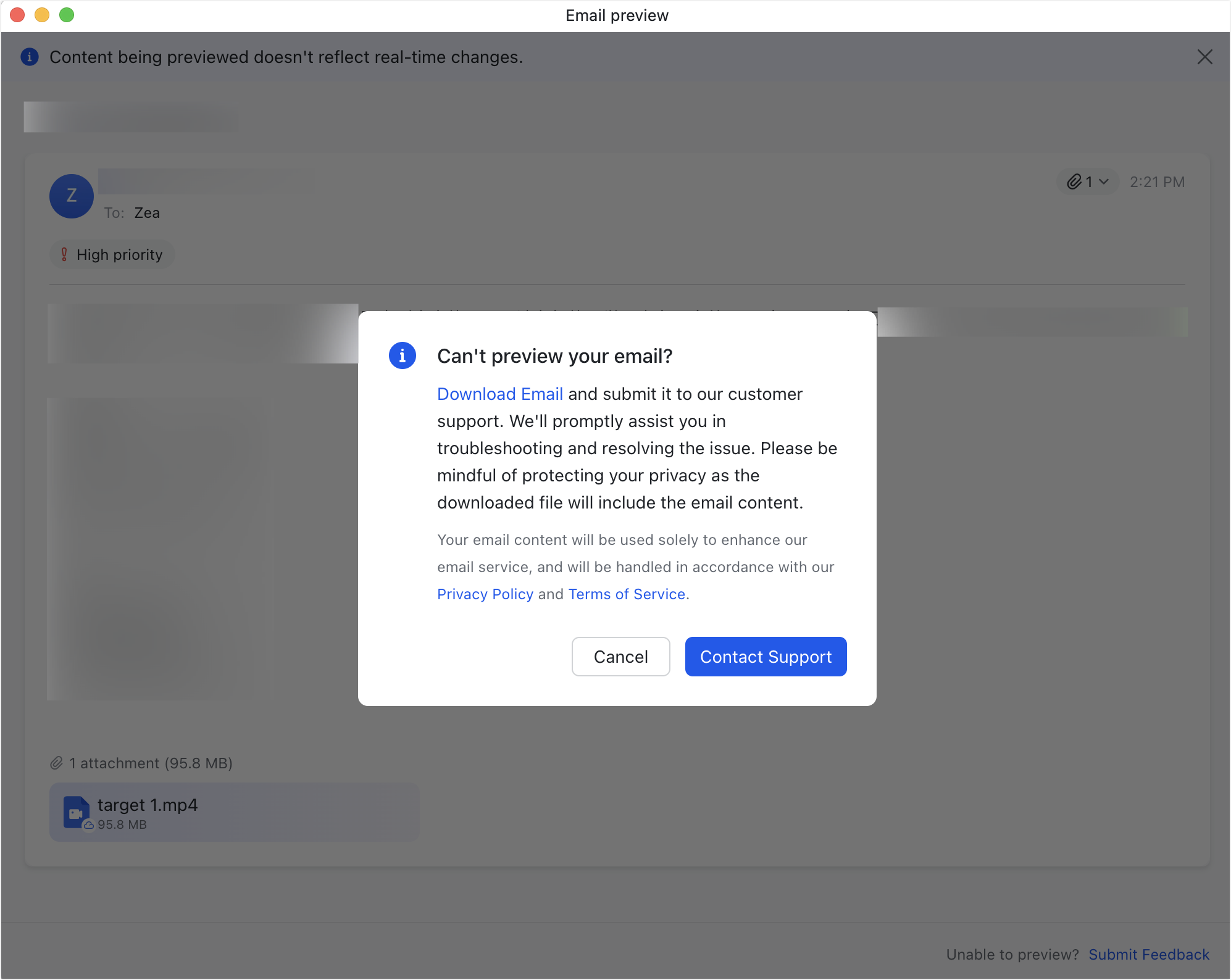The width and height of the screenshot is (1231, 980).
Task: Click Submit Feedback link
Action: pos(1148,954)
